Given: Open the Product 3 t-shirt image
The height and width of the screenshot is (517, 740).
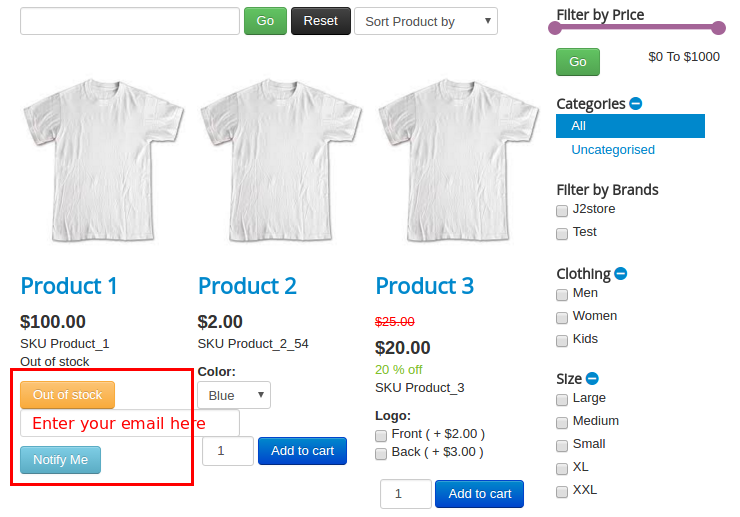Looking at the screenshot, I should [x=459, y=159].
